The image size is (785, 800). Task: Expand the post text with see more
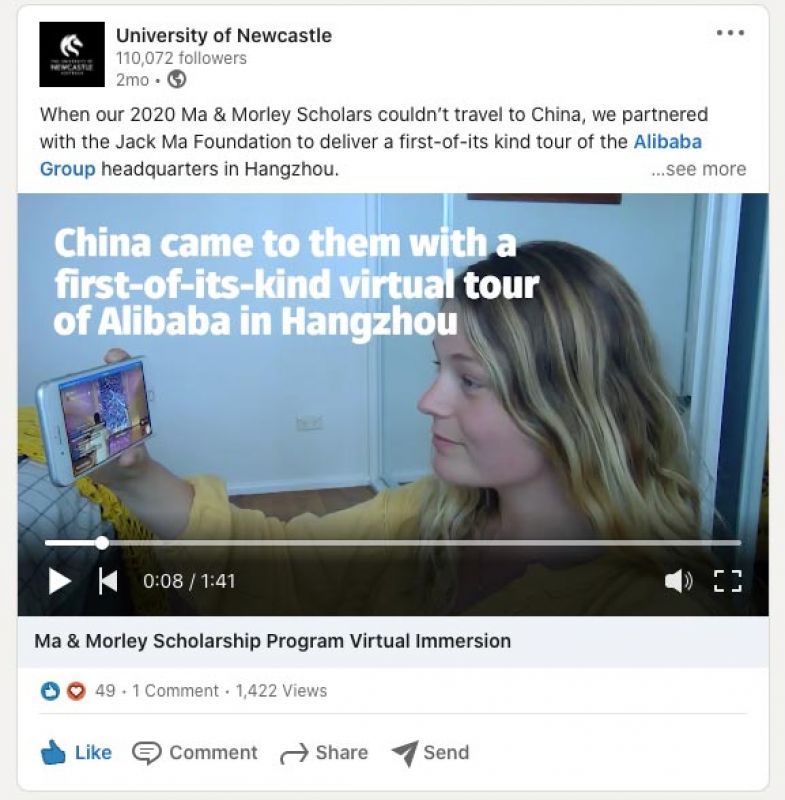(698, 169)
